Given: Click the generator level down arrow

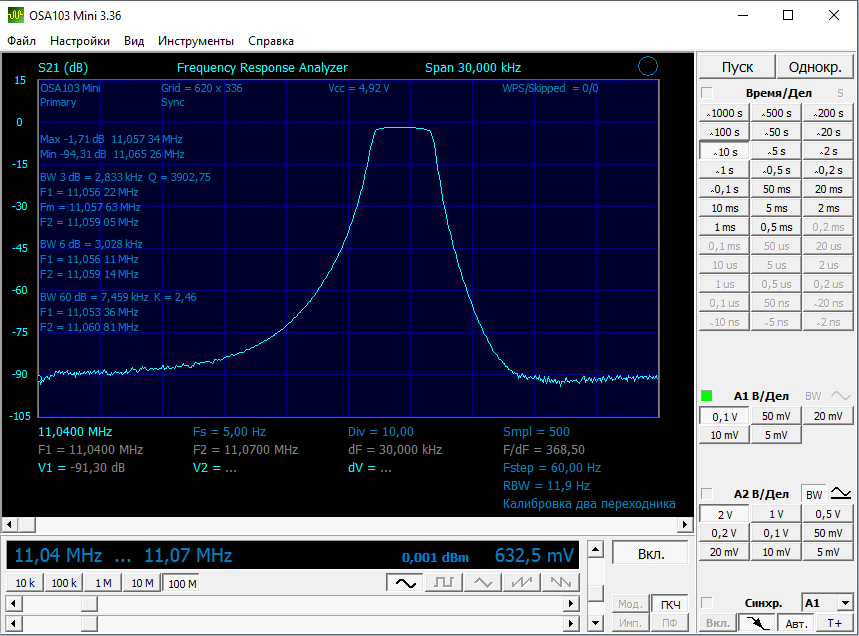Looking at the screenshot, I should tap(595, 624).
